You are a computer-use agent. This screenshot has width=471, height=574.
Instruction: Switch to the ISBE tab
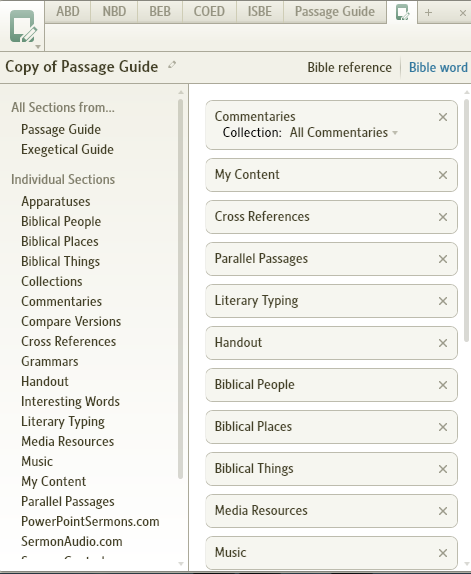(x=260, y=11)
